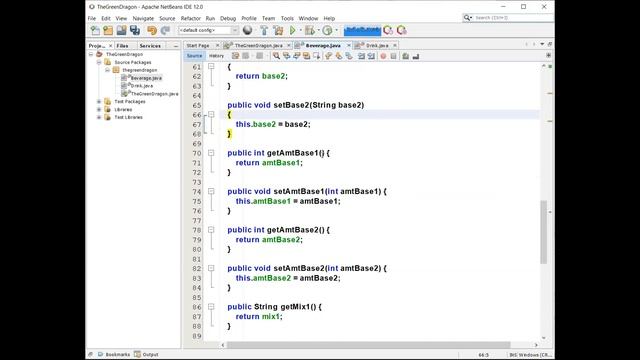
Task: Click the Bookmarks icon in status bar
Action: [x=100, y=354]
